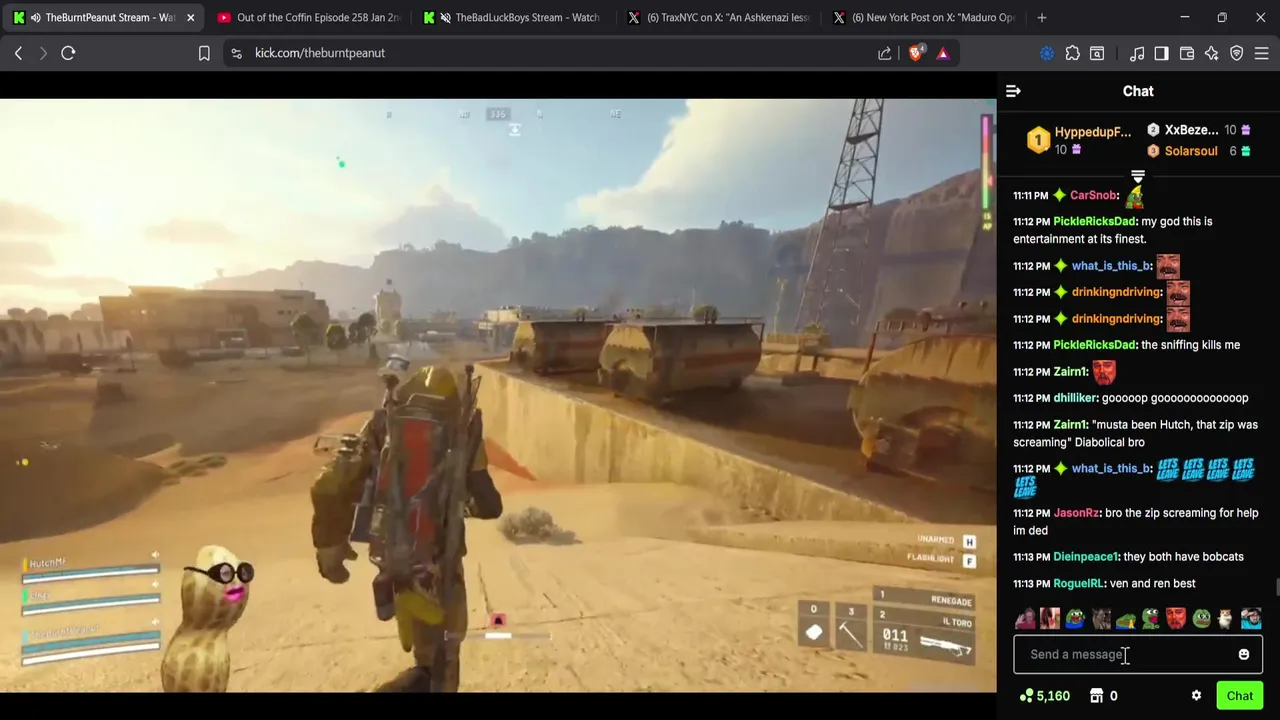Reload the page

[68, 53]
